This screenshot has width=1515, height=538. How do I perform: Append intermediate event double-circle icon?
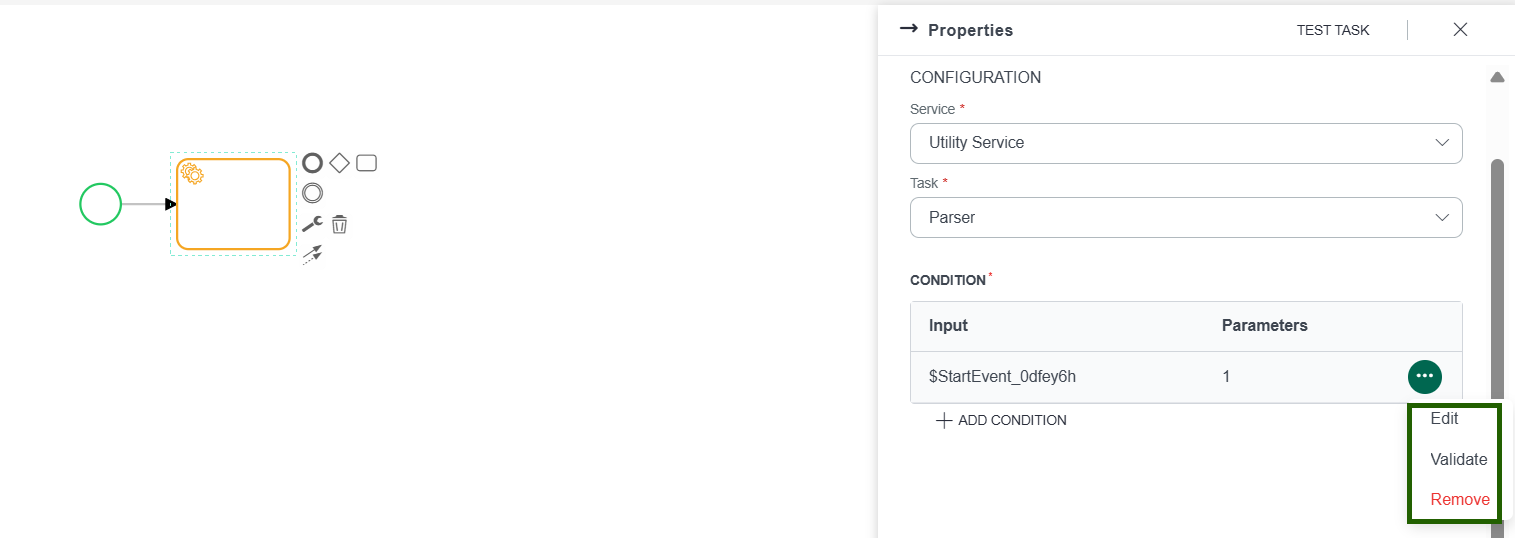(313, 193)
